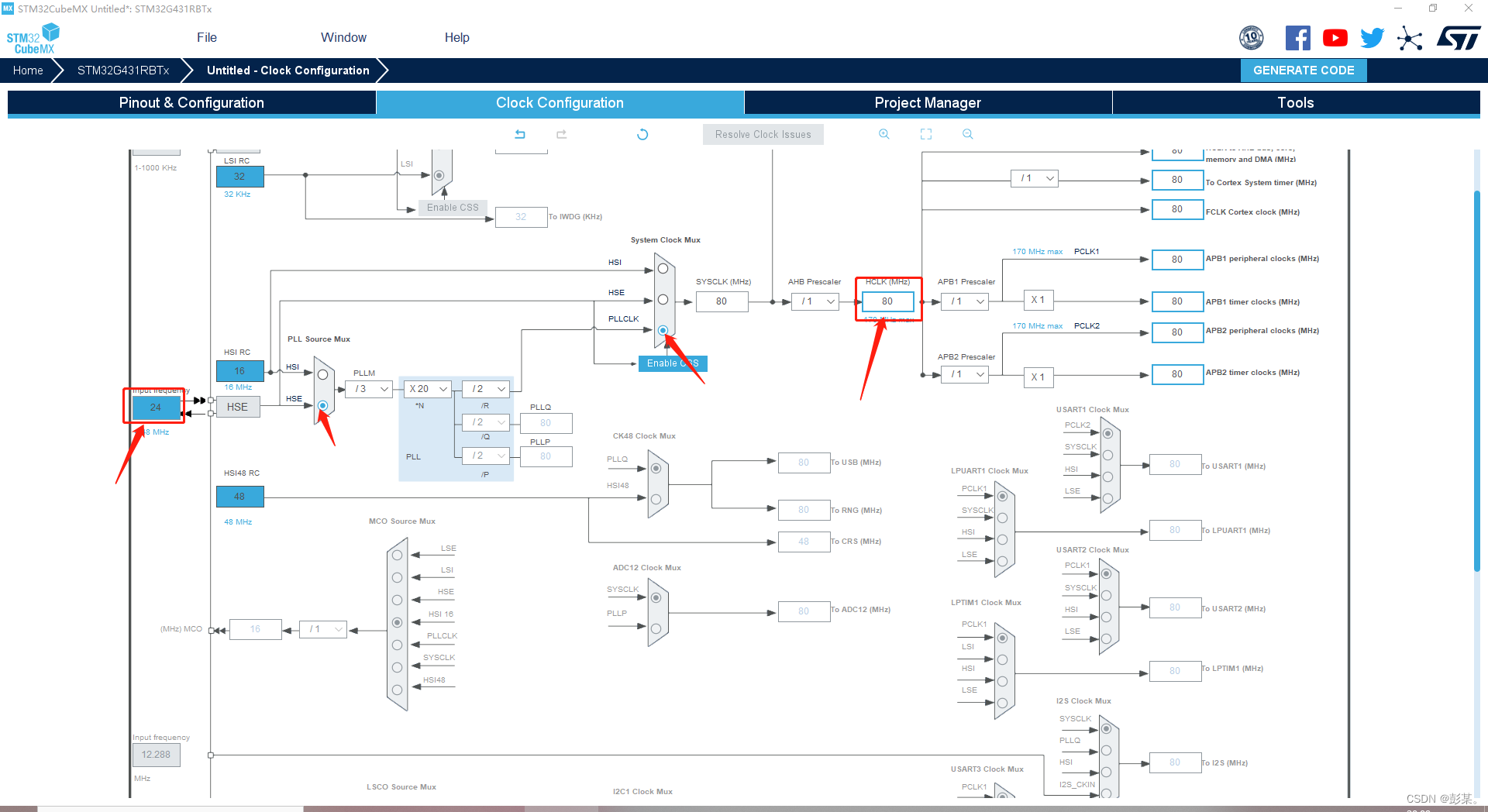1488x812 pixels.
Task: Open the Window menu
Action: coord(343,37)
